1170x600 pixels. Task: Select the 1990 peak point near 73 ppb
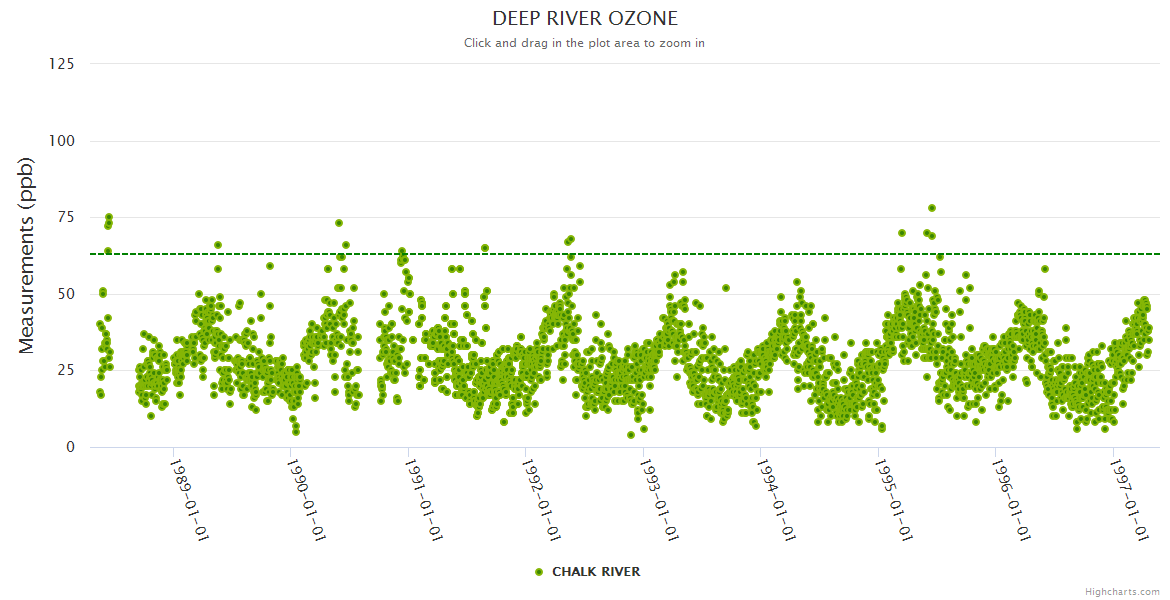339,223
